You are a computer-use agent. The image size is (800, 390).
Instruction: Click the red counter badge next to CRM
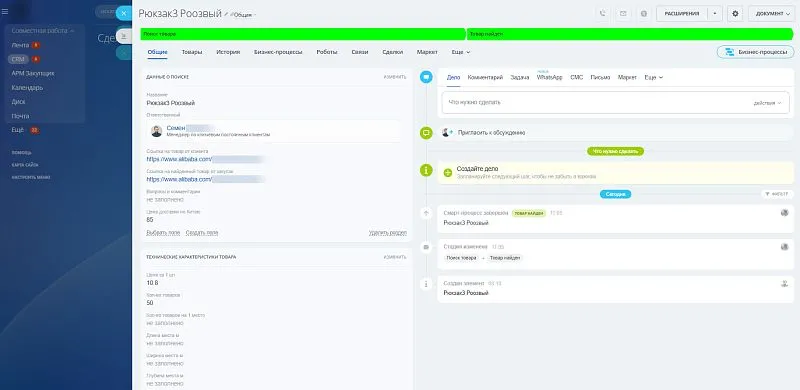point(36,59)
